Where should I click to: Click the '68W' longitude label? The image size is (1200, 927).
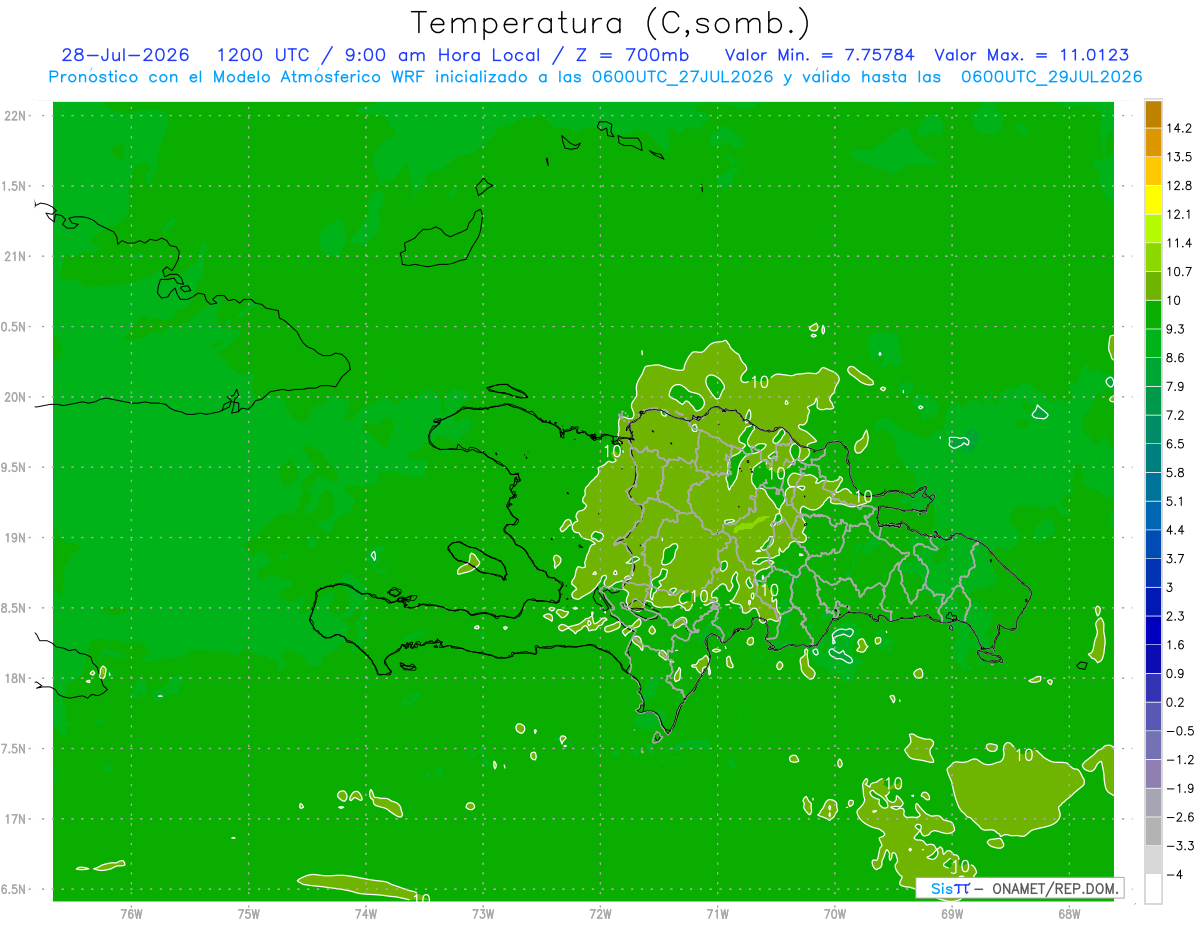coord(1069,914)
